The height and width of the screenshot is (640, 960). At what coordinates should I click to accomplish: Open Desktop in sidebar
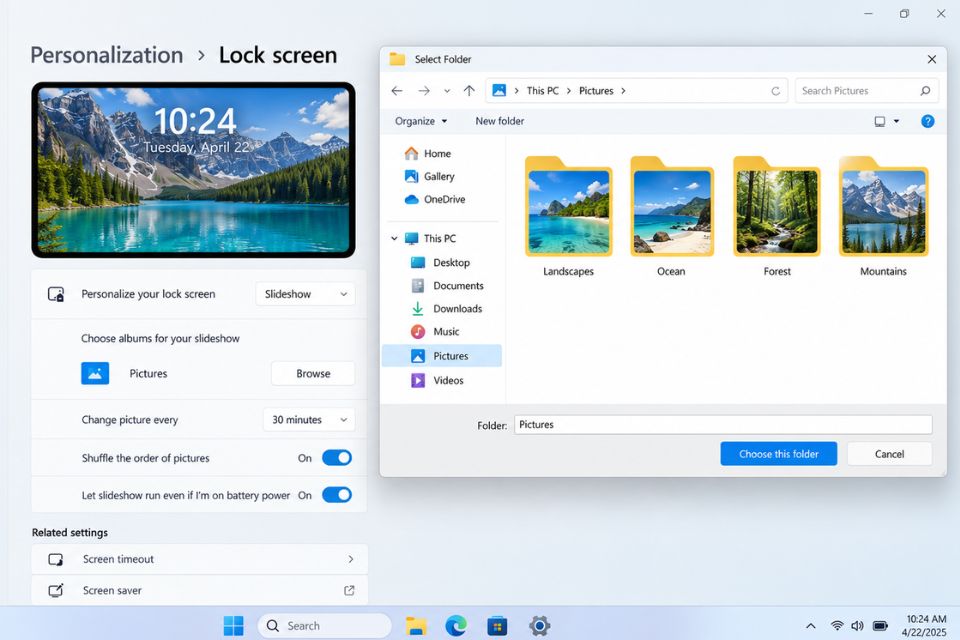click(441, 263)
